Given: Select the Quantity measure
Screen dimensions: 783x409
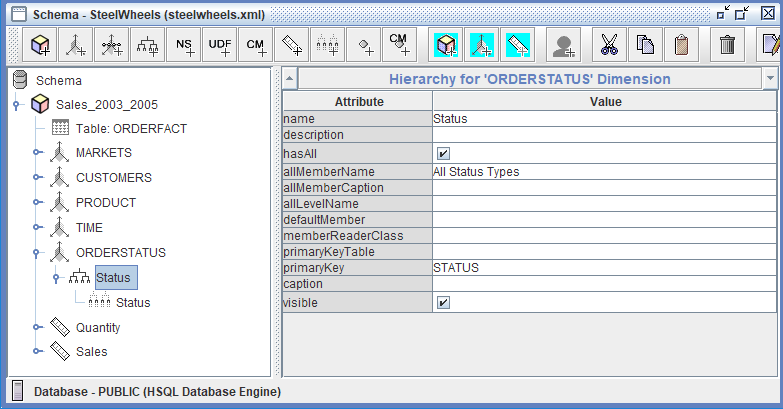Looking at the screenshot, I should (x=98, y=328).
